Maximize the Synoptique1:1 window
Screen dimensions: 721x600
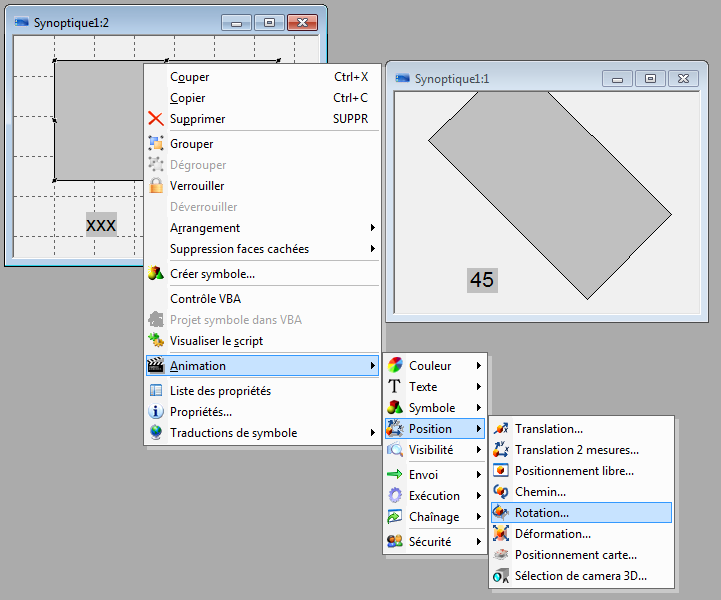pos(650,78)
